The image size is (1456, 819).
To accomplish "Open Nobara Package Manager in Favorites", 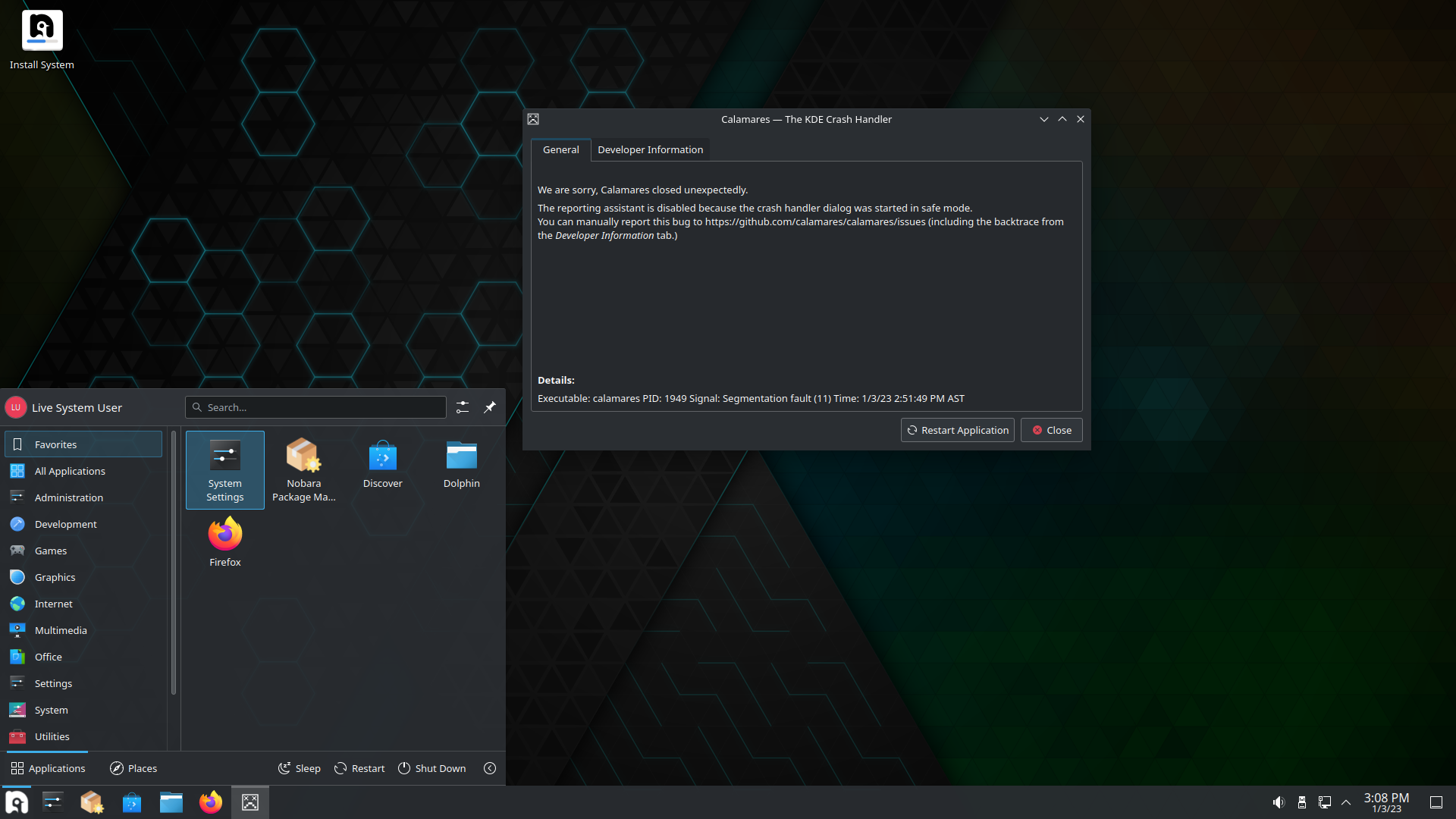I will click(x=304, y=470).
